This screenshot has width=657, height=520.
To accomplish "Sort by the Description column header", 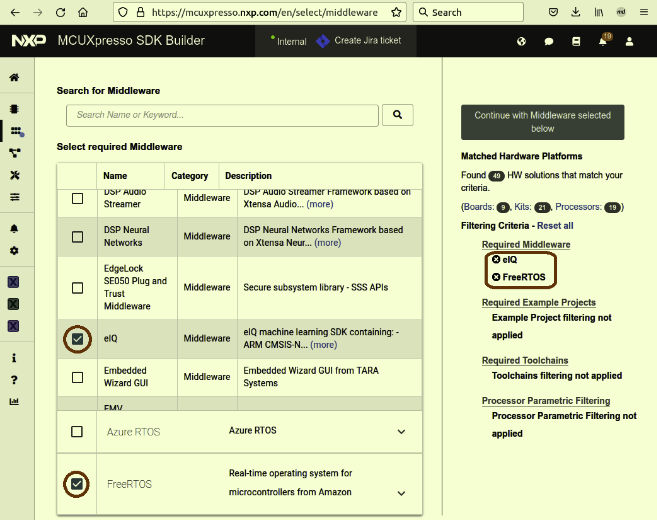I will (x=248, y=176).
